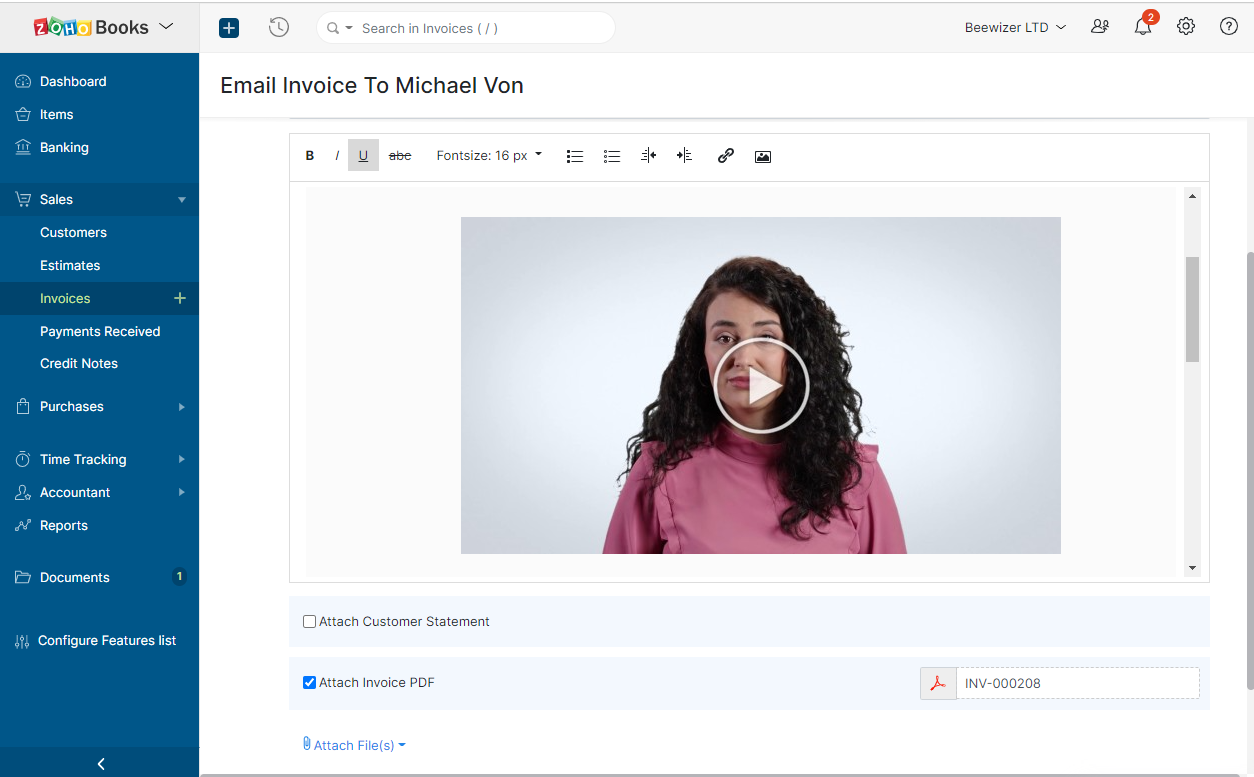Open the notifications bell
Viewport: 1254px width, 777px height.
pyautogui.click(x=1143, y=27)
